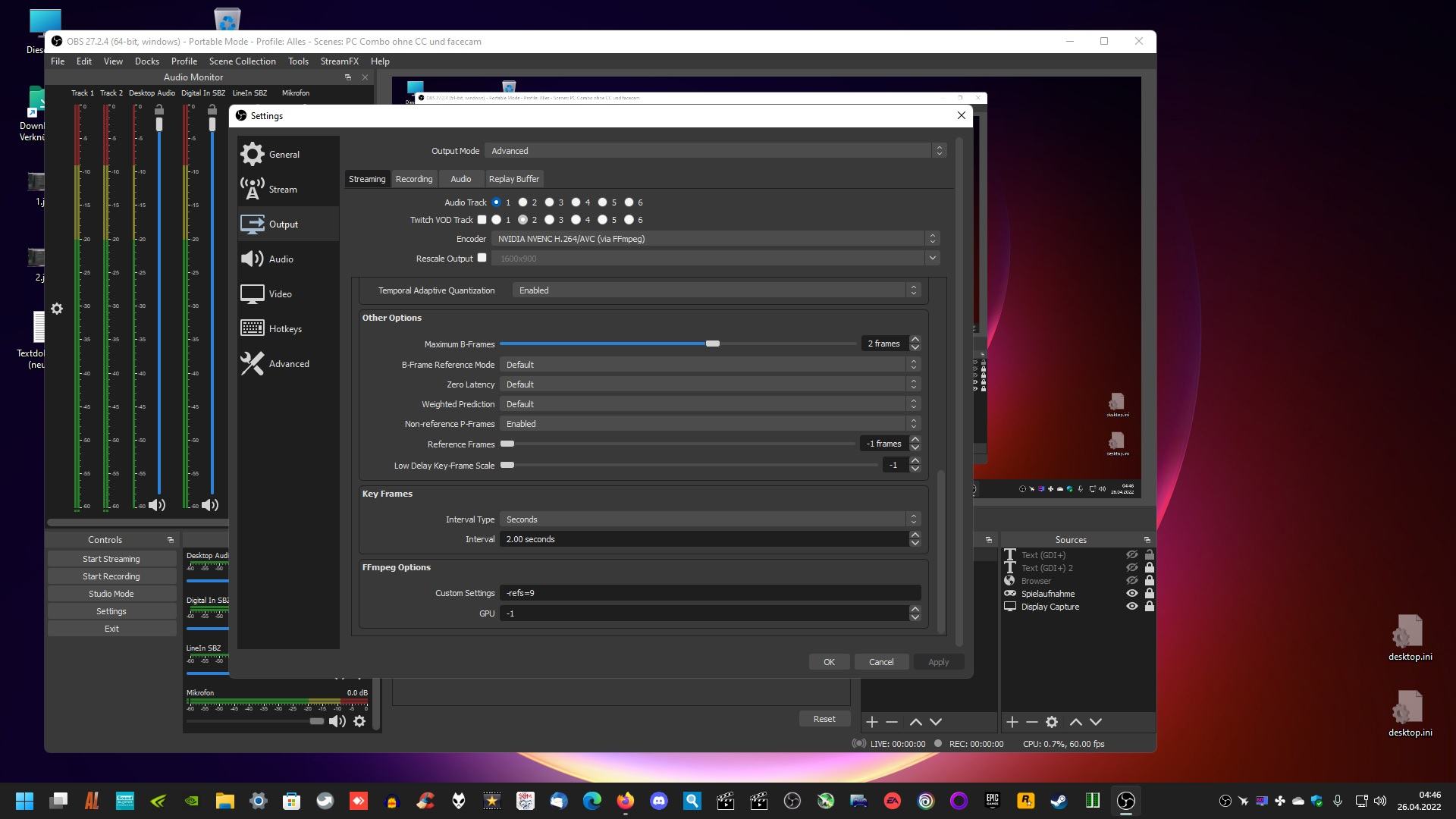Image resolution: width=1456 pixels, height=819 pixels.
Task: Open the Advanced settings section
Action: (289, 364)
